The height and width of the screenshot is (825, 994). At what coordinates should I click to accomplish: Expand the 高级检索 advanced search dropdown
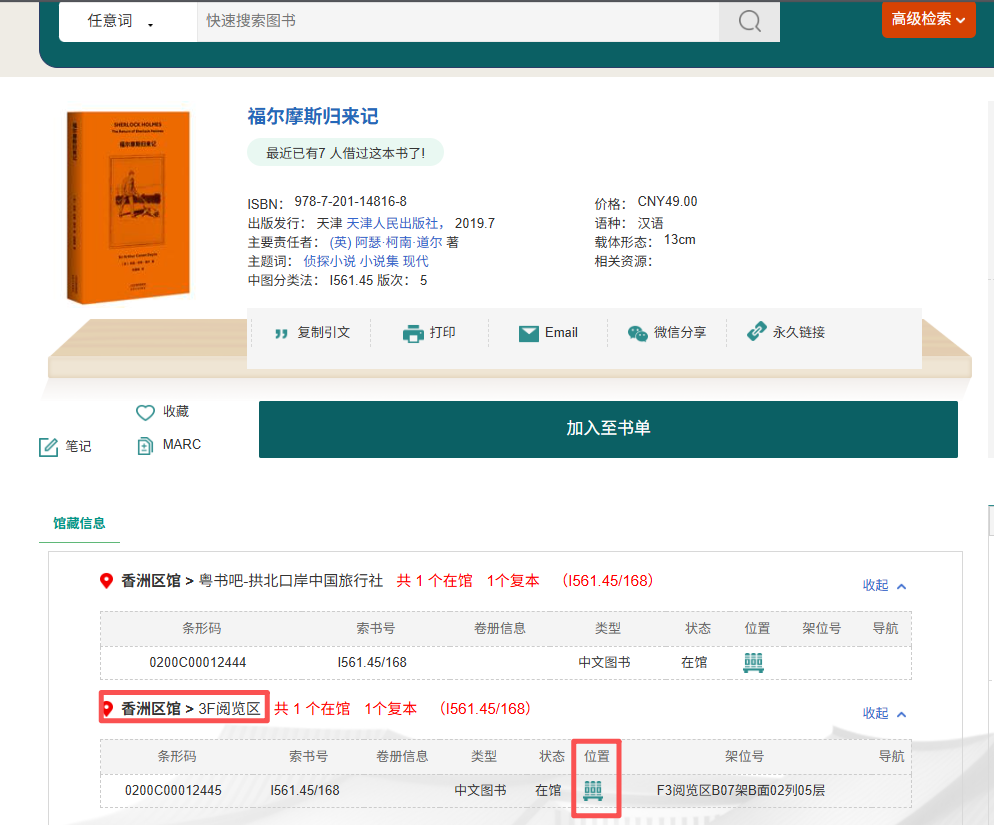[928, 19]
